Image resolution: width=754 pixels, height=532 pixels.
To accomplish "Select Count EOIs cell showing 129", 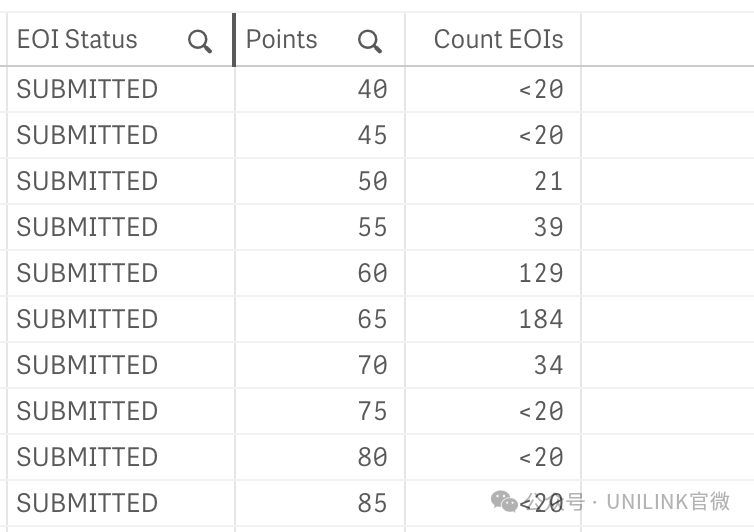I will click(540, 273).
